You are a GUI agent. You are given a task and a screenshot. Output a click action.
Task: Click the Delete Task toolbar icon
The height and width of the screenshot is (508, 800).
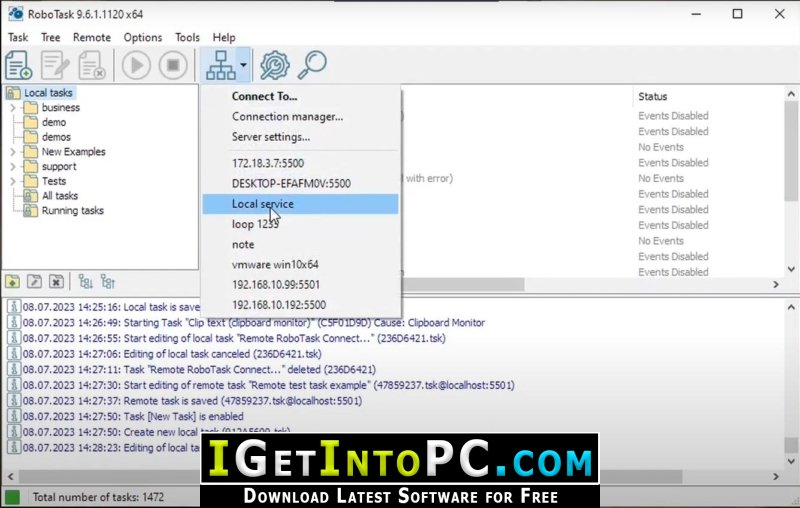click(92, 65)
